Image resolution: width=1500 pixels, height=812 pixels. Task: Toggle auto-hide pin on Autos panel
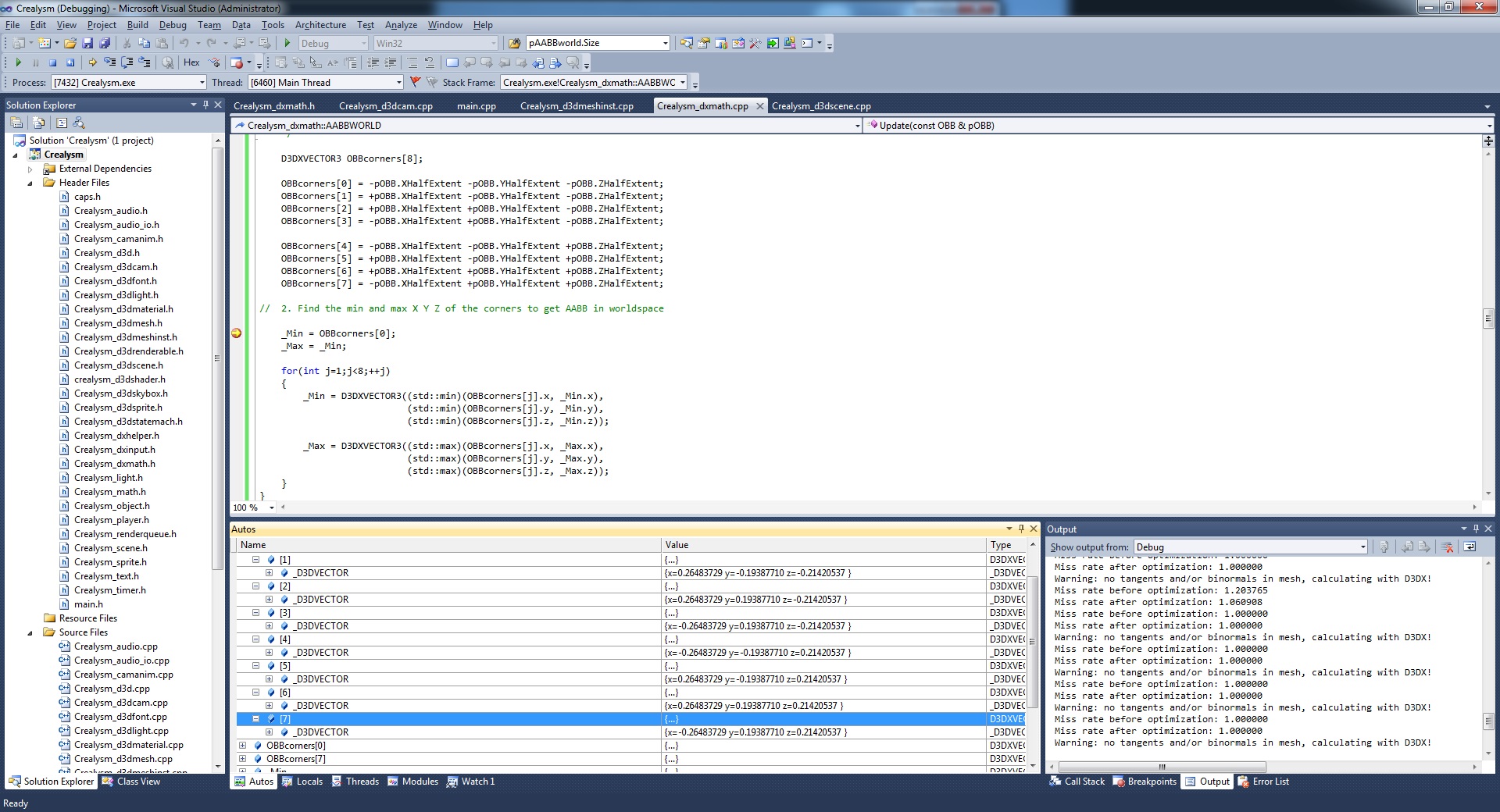click(1021, 529)
